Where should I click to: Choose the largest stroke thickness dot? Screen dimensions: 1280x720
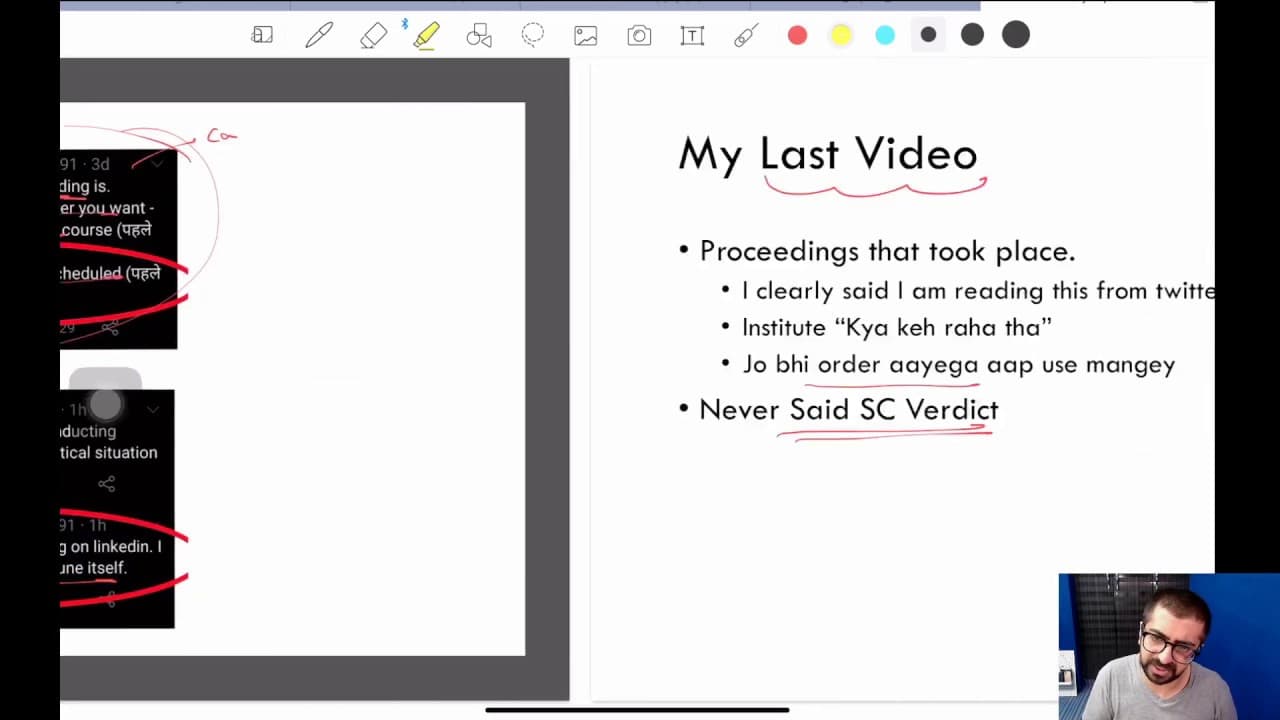[1016, 35]
